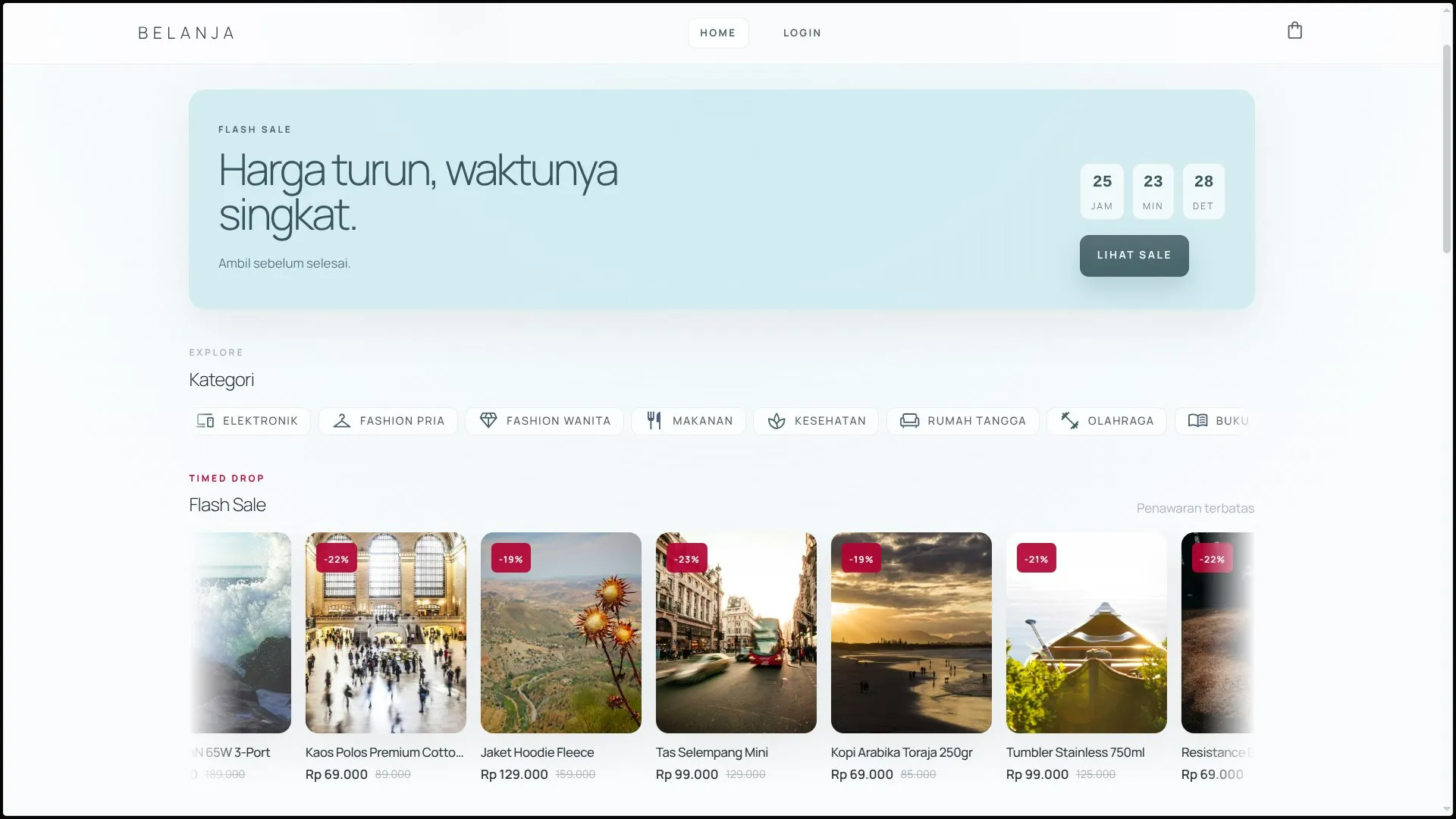
Task: Click the Rp 129.000 price
Action: pyautogui.click(x=514, y=774)
